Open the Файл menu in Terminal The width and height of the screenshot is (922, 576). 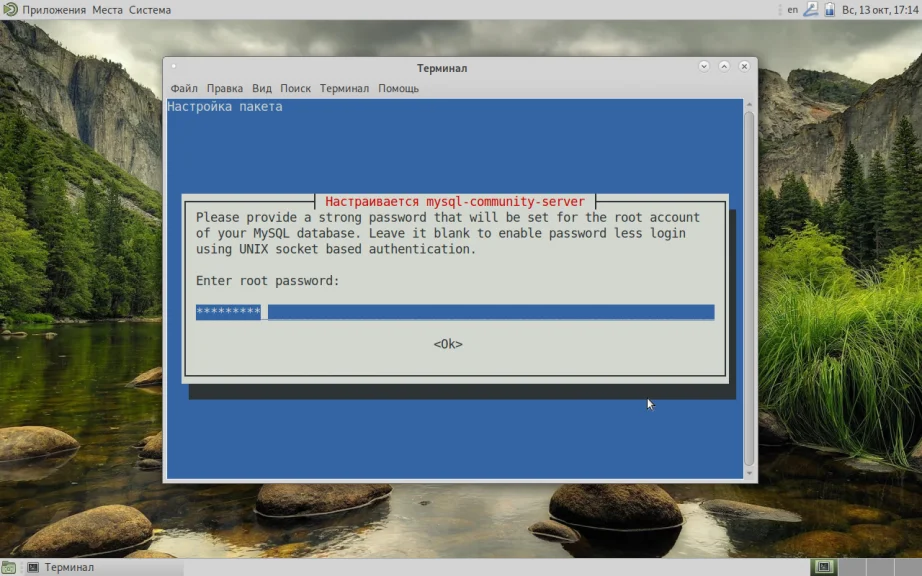[x=183, y=88]
